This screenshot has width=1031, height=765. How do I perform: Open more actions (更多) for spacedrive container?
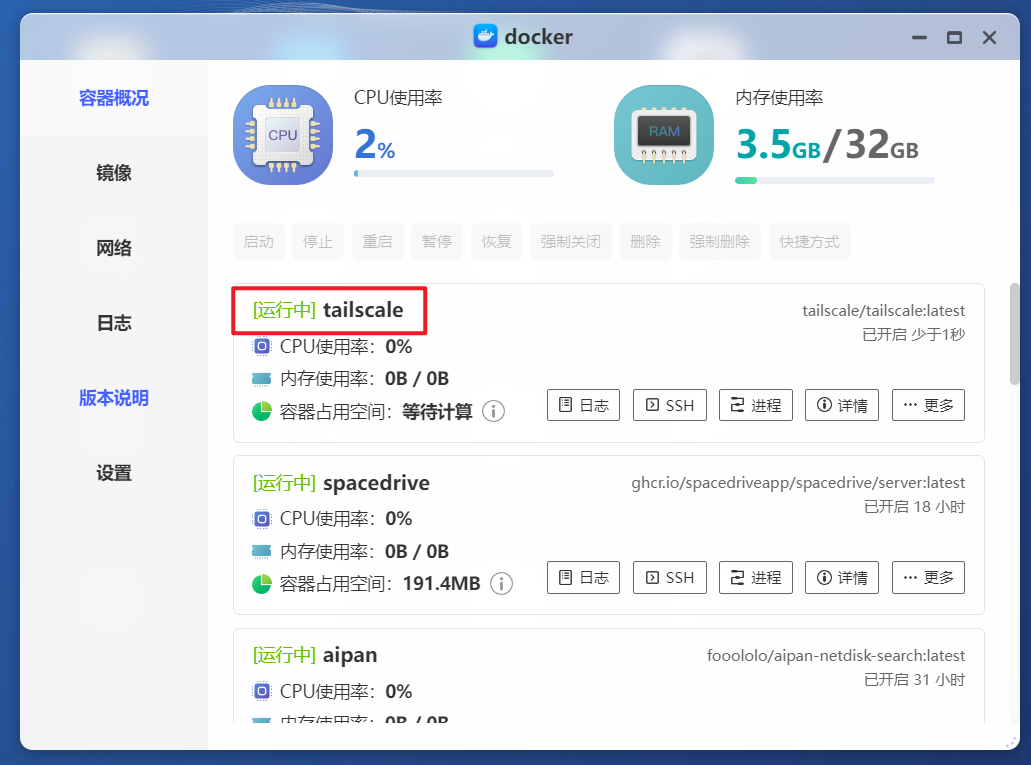pos(928,577)
